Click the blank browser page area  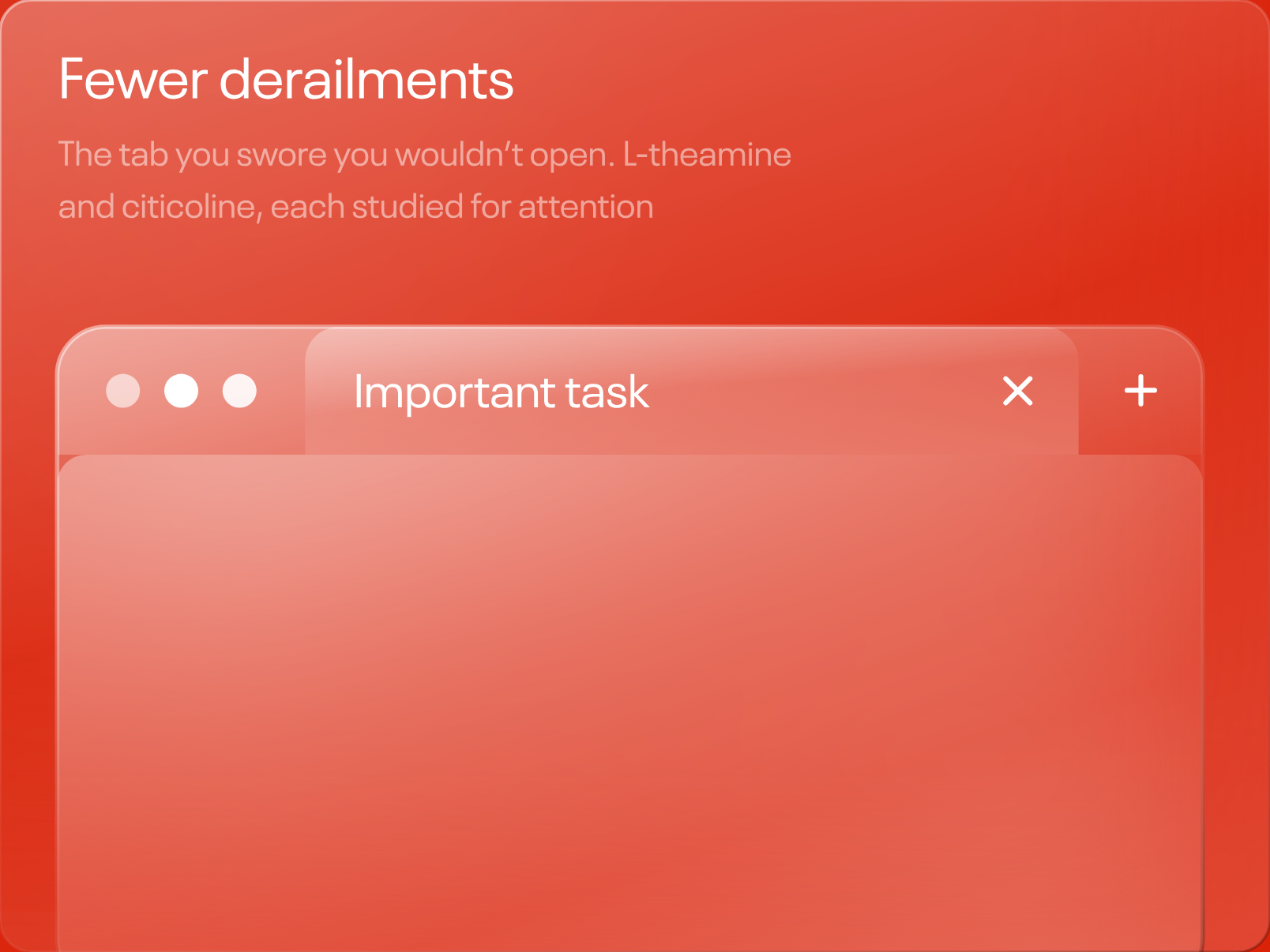click(630, 703)
